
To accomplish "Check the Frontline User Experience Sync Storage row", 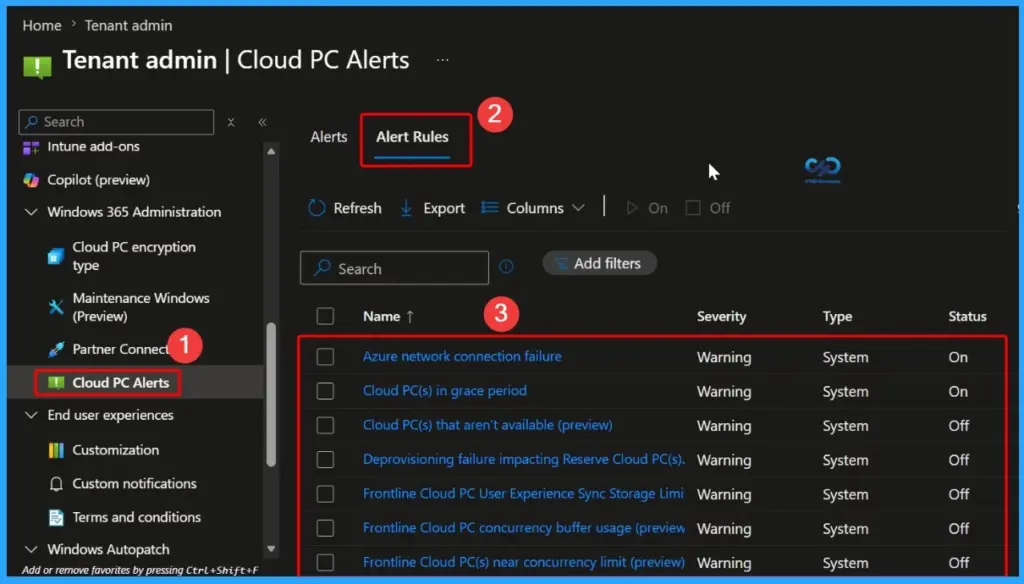I will tap(325, 495).
